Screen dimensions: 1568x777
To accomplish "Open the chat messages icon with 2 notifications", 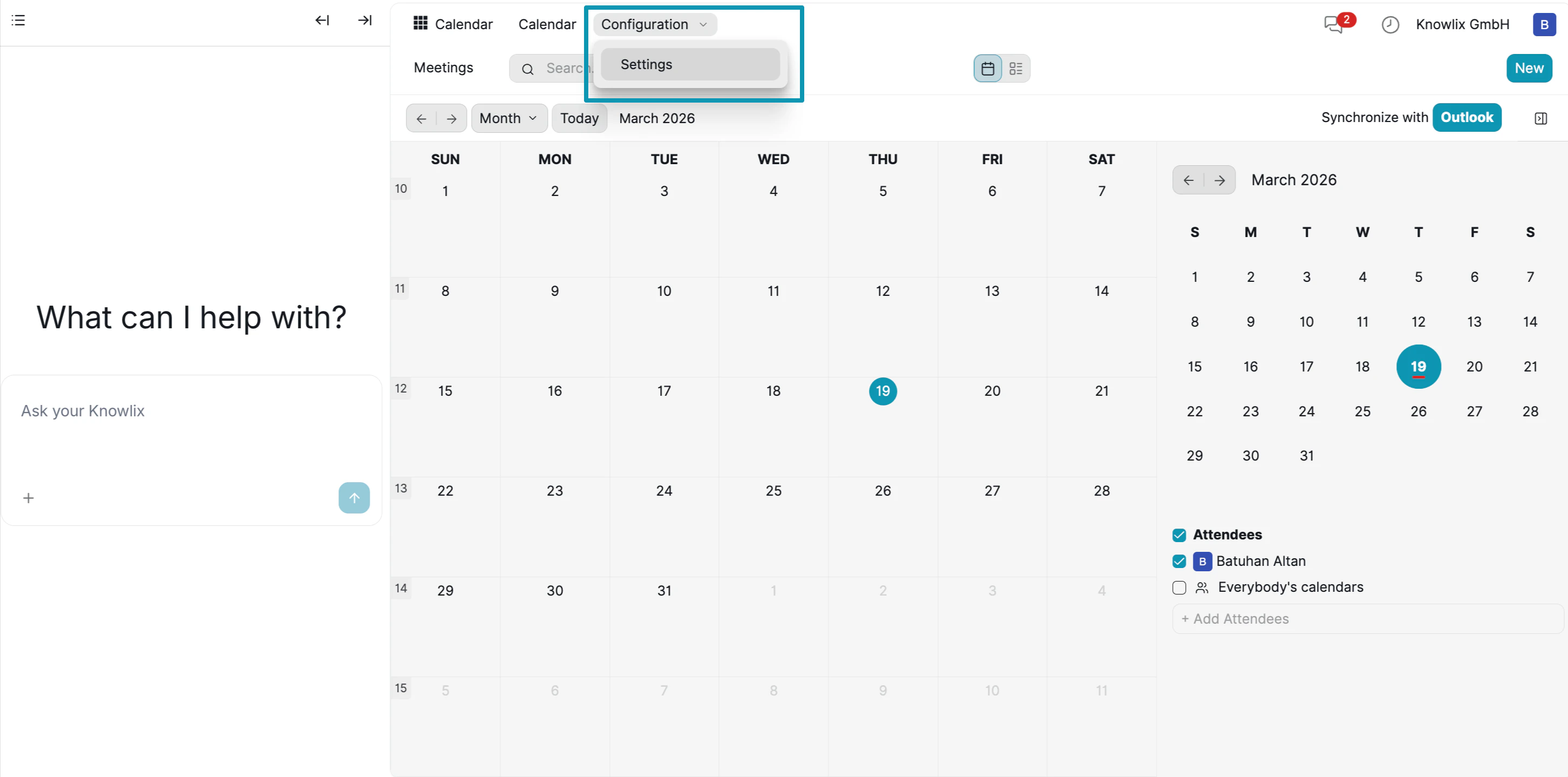I will (x=1334, y=24).
